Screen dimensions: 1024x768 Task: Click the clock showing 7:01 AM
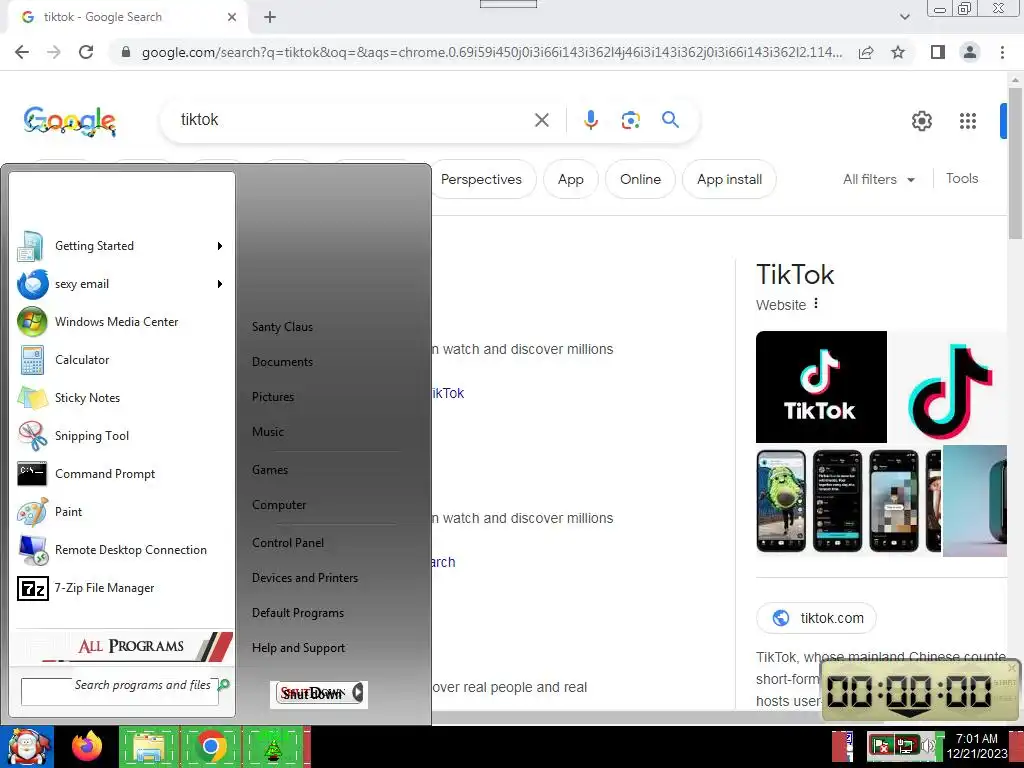tap(976, 746)
